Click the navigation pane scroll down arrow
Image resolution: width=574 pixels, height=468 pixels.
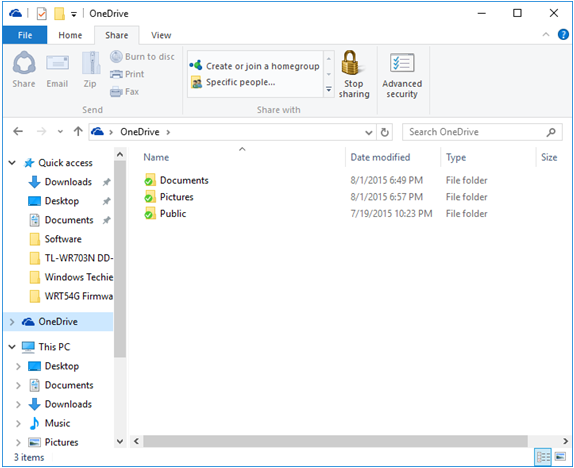tap(120, 441)
